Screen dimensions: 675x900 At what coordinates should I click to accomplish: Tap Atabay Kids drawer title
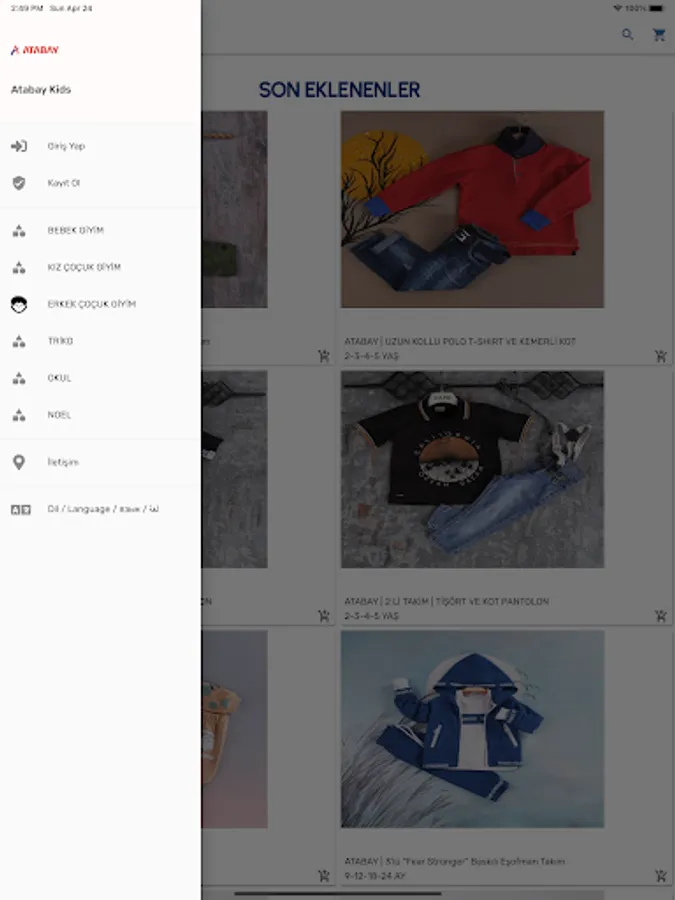(x=41, y=90)
